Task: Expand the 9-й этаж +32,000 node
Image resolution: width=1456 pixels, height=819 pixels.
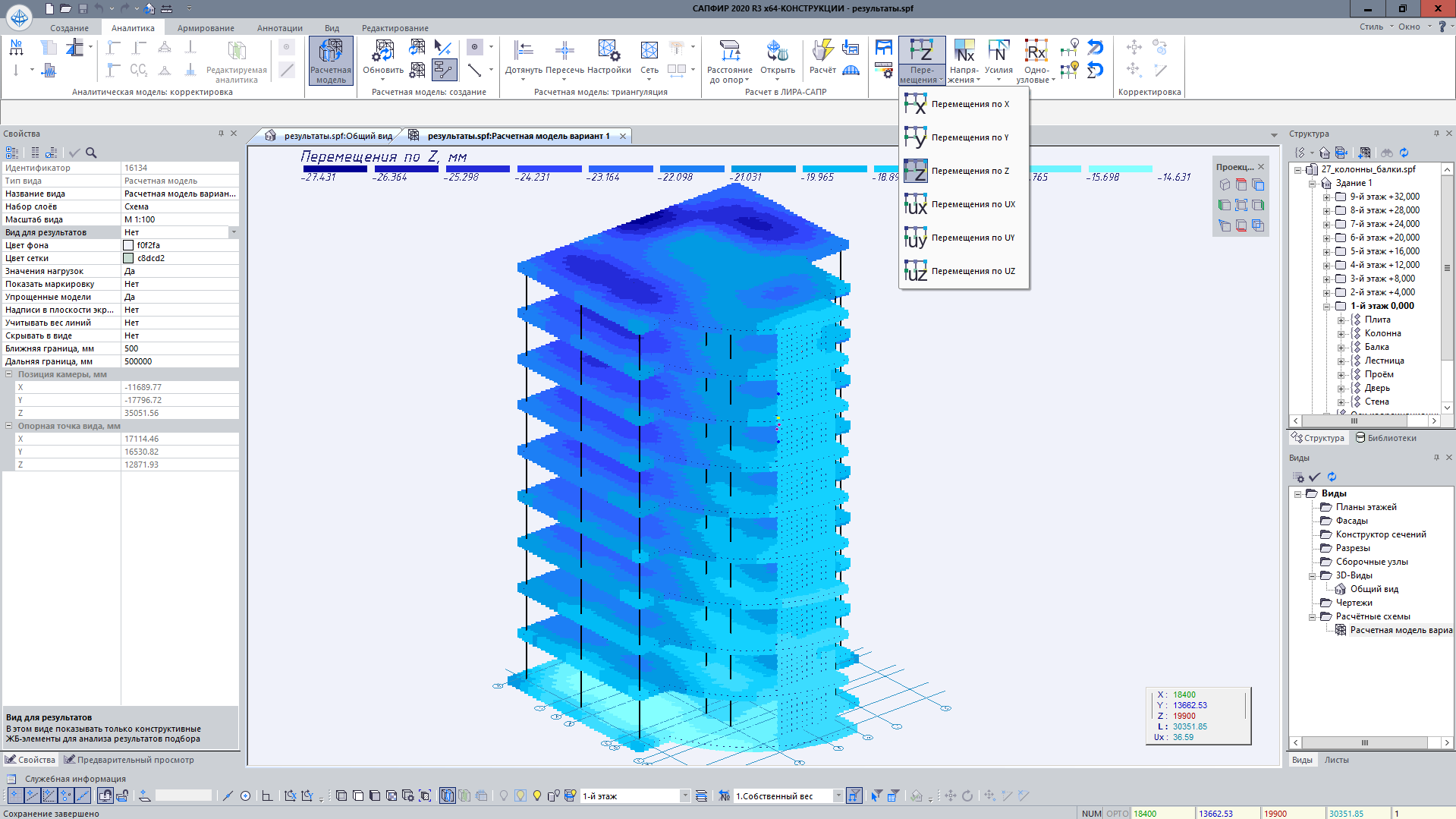Action: (1326, 197)
